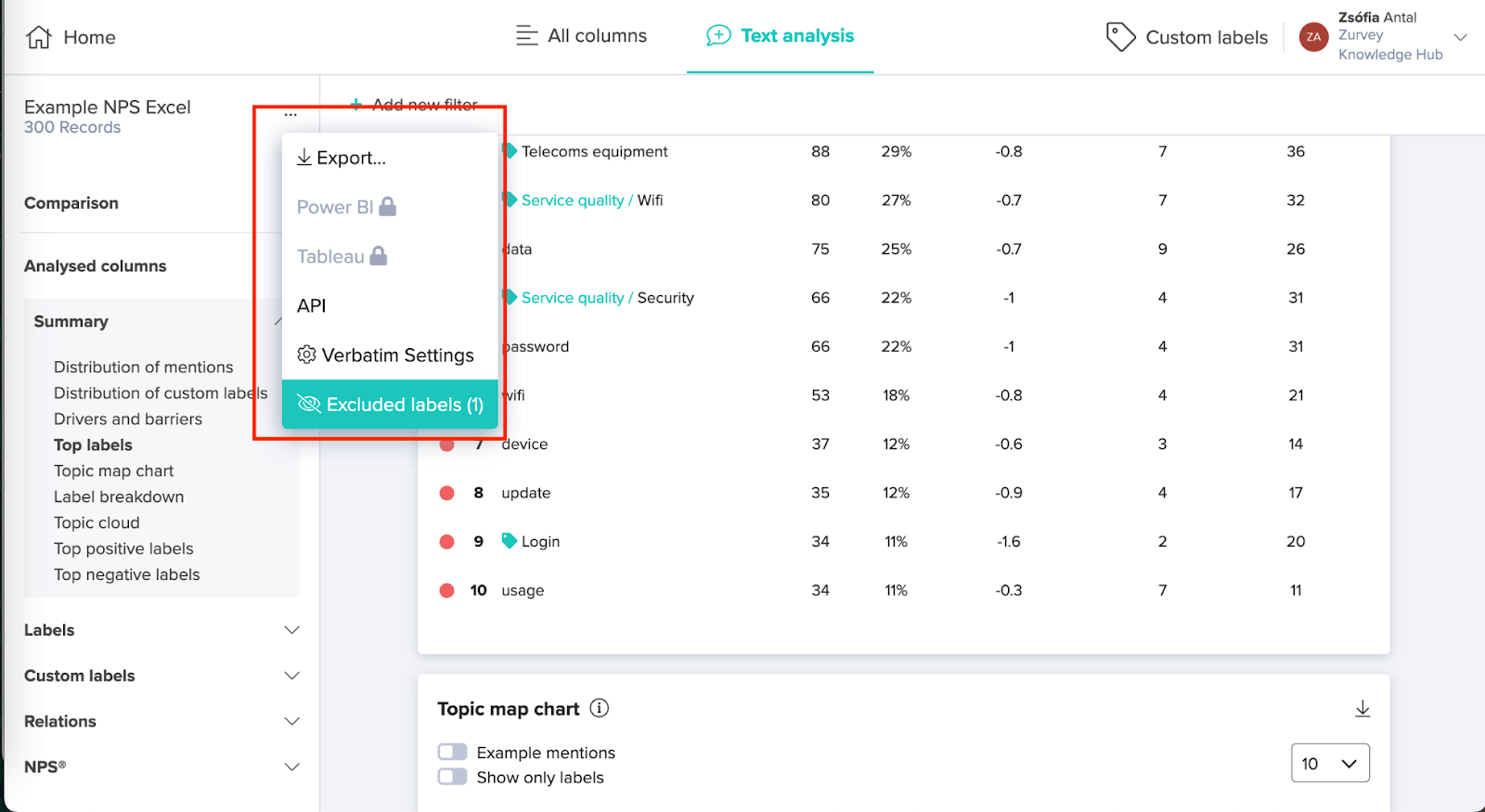Open the topic count dropdown showing 10
This screenshot has width=1485, height=812.
point(1329,763)
